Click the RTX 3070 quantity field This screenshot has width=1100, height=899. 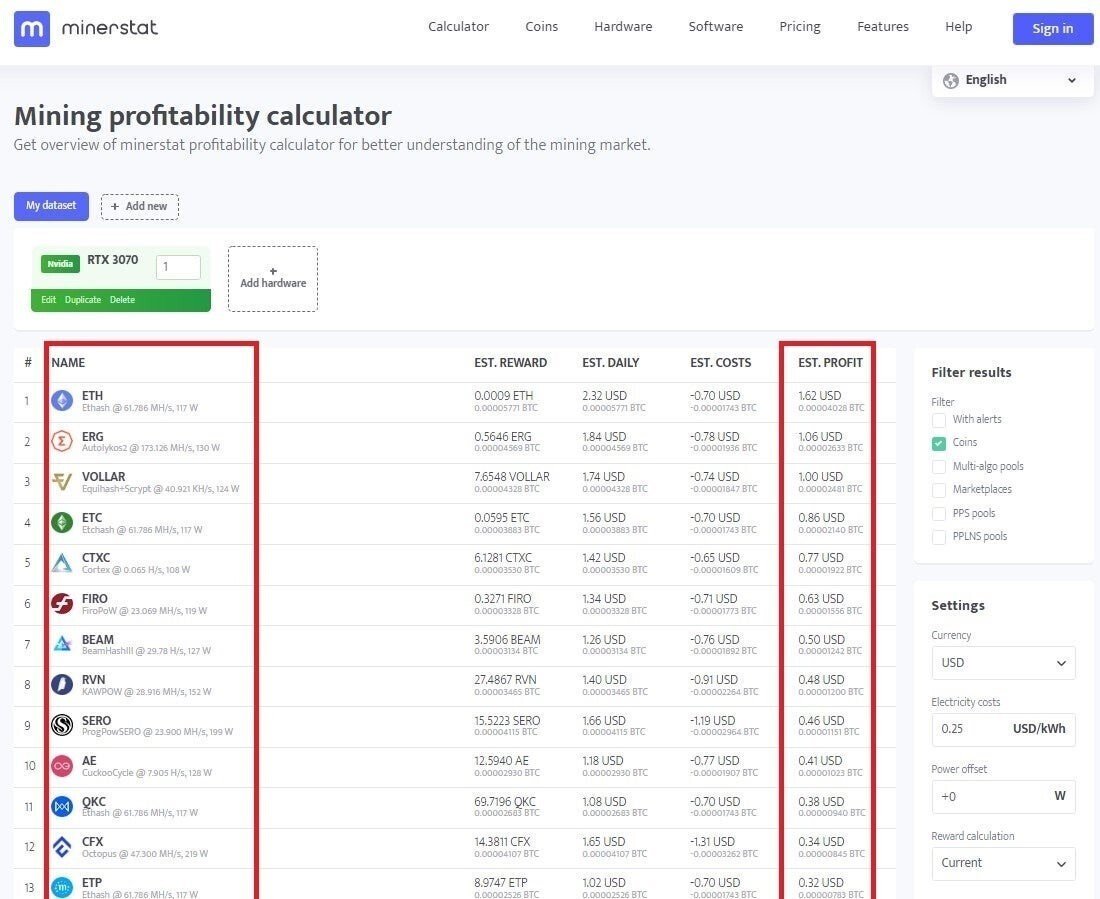[178, 267]
